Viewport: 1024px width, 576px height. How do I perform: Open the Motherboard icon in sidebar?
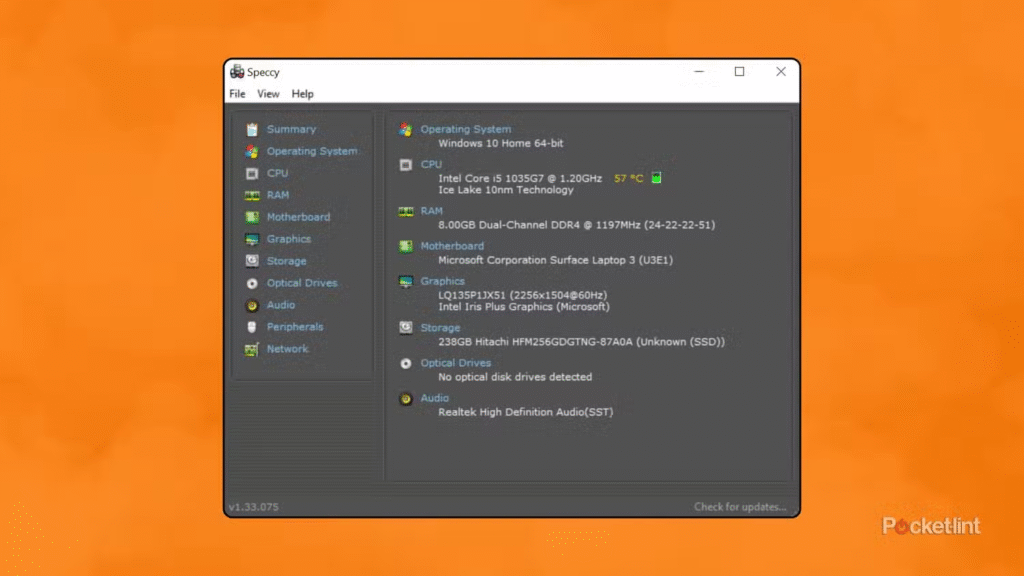pyautogui.click(x=252, y=217)
